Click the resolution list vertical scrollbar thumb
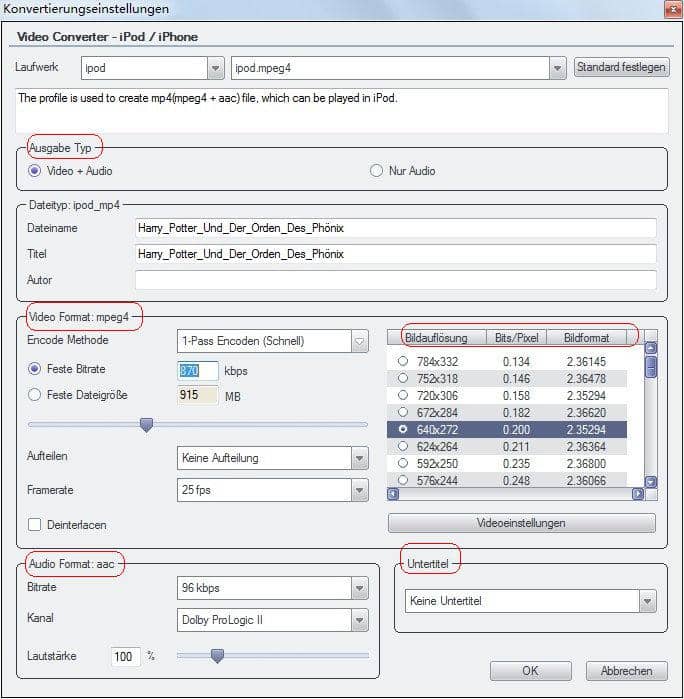This screenshot has height=699, width=684. (651, 367)
